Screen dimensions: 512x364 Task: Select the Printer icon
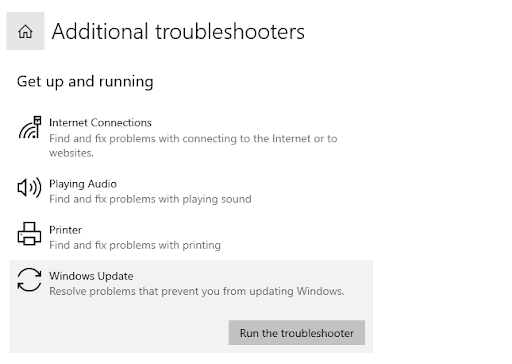click(x=29, y=234)
